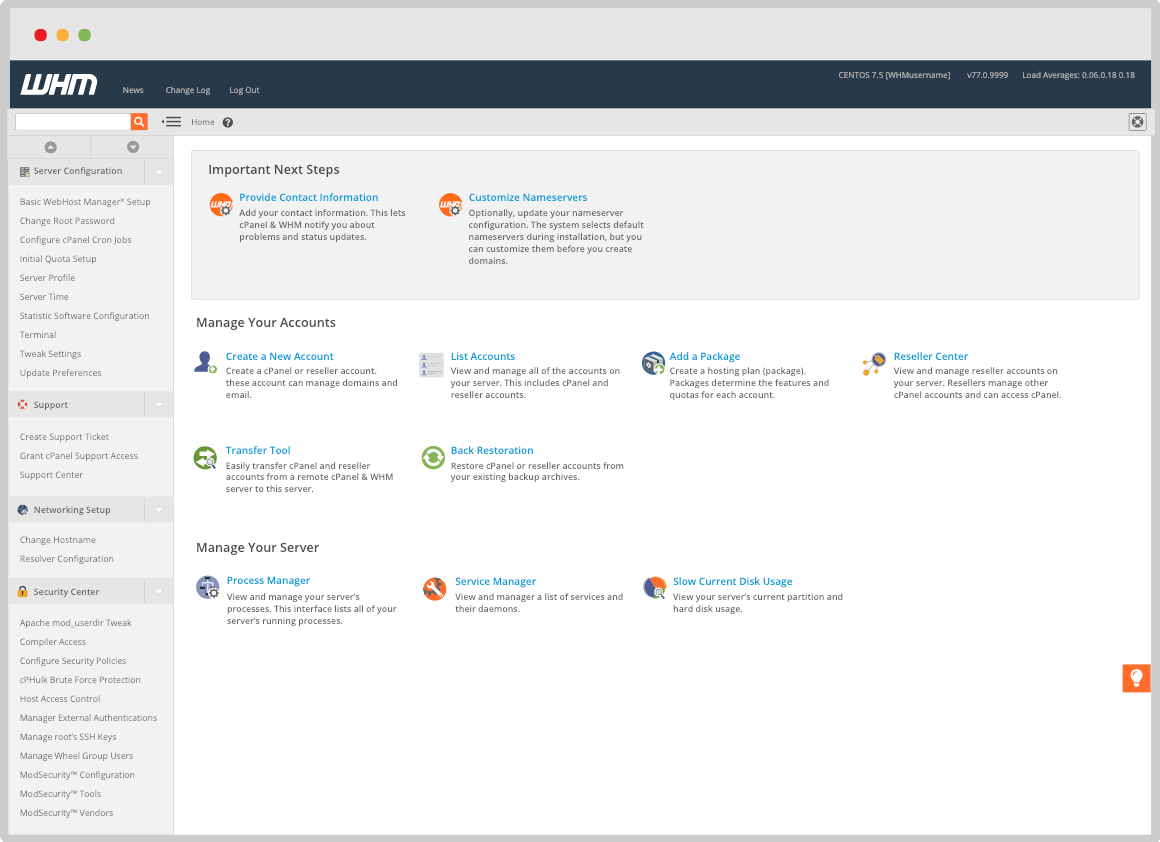Click the Home breadcrumb

(x=203, y=122)
